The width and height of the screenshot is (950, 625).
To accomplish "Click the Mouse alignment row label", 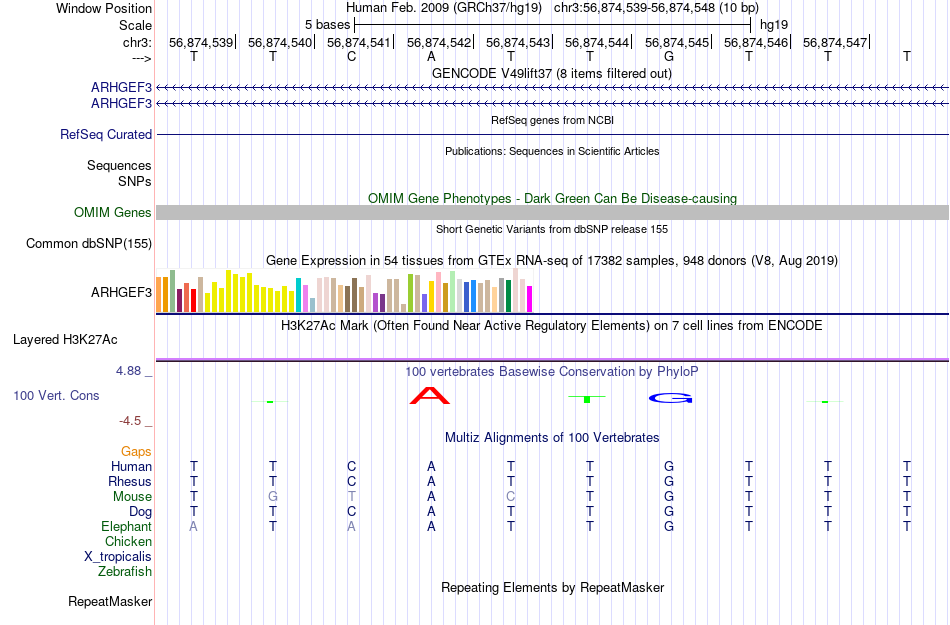I will coord(132,497).
